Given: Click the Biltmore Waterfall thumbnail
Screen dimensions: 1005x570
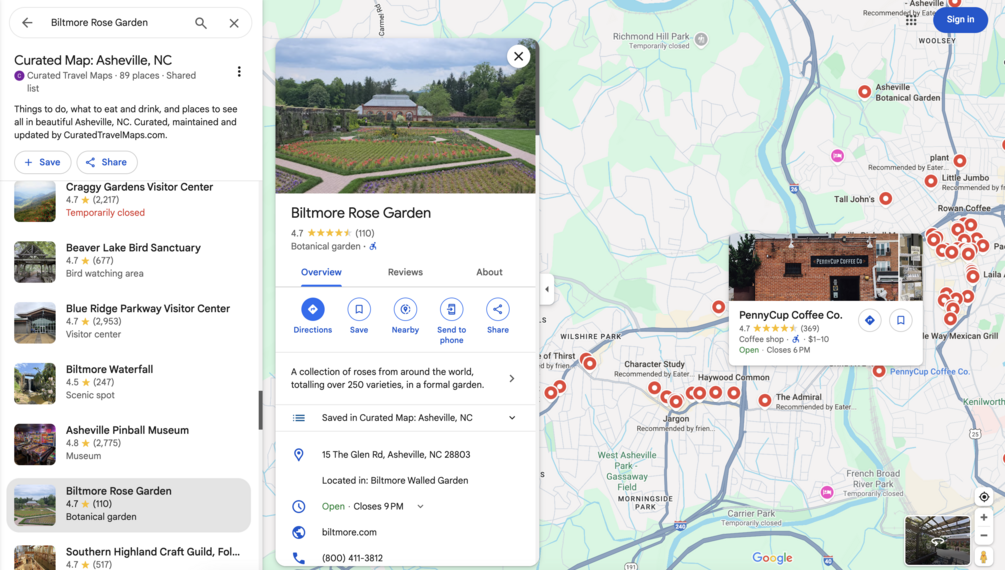Looking at the screenshot, I should [x=35, y=383].
